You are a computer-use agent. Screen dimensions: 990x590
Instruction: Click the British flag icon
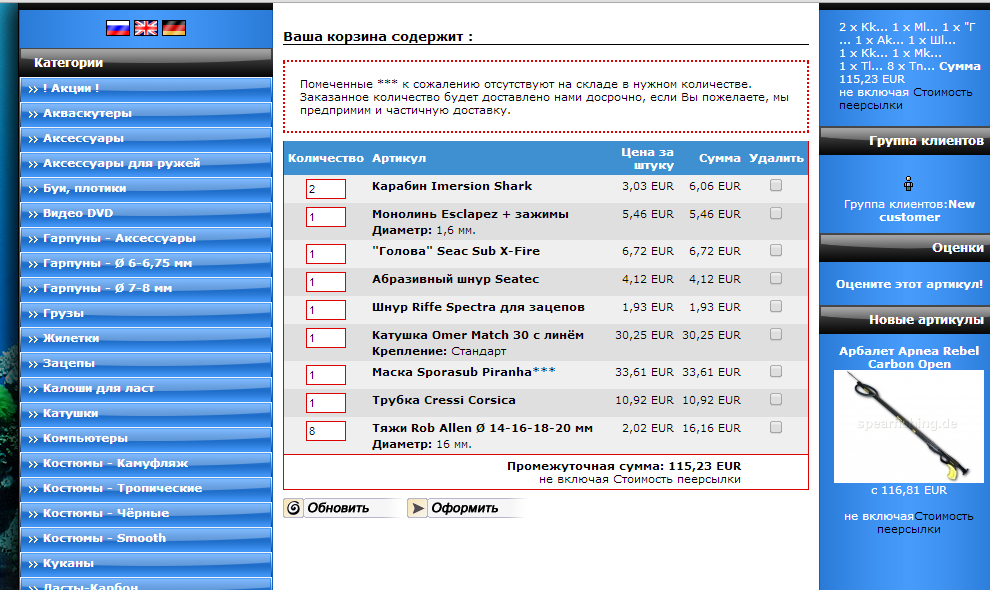point(146,27)
